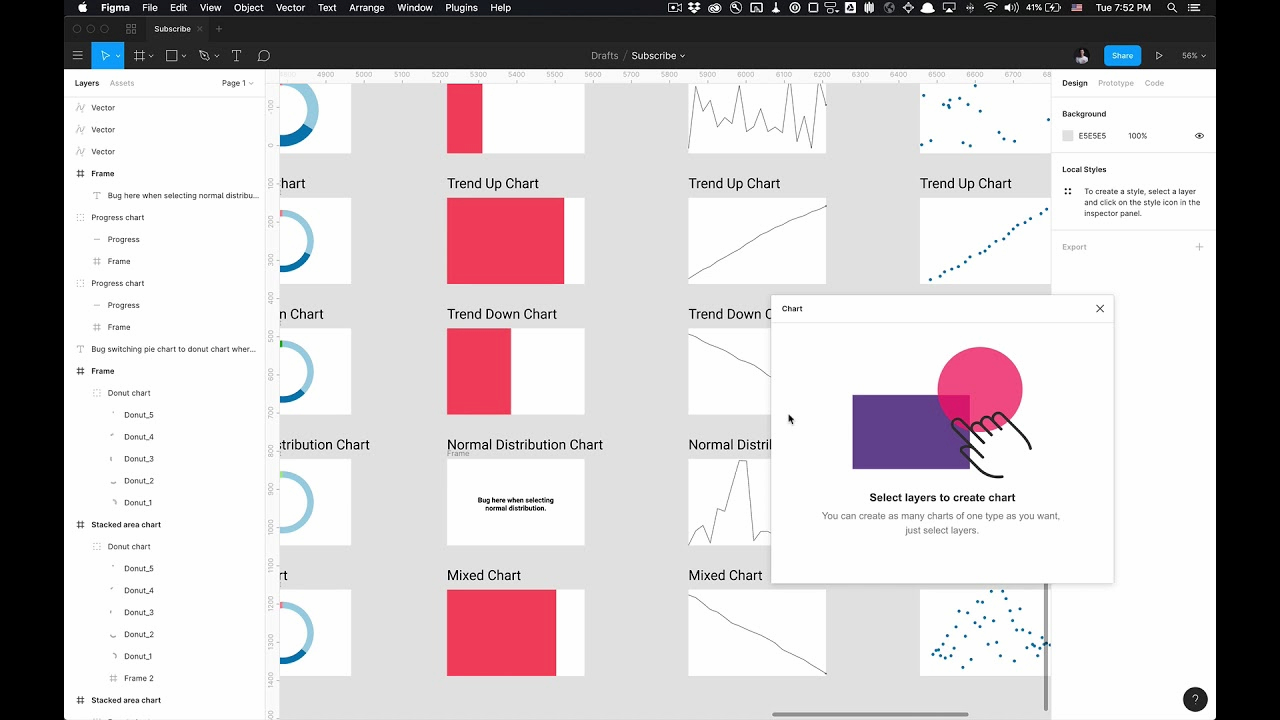This screenshot has width=1280, height=720.
Task: Select the Donut_5 layer under first Donut chart
Action: point(138,415)
